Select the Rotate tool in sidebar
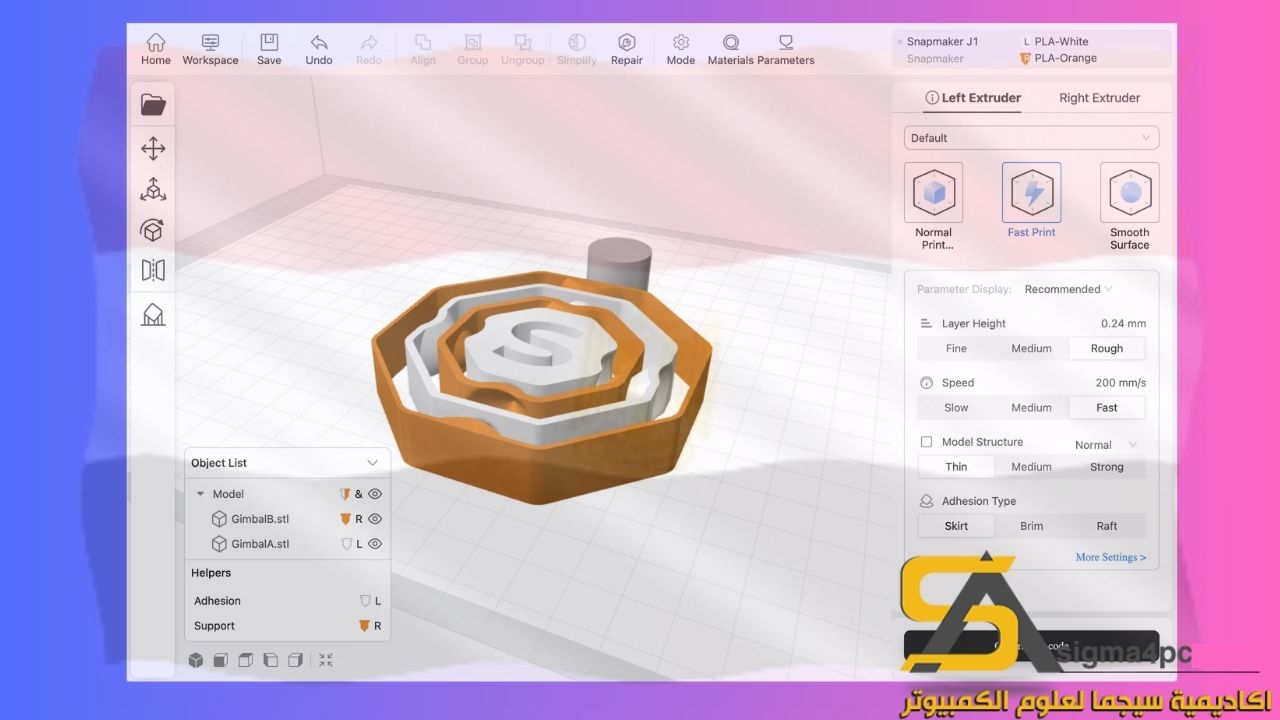1280x720 pixels. 153,230
